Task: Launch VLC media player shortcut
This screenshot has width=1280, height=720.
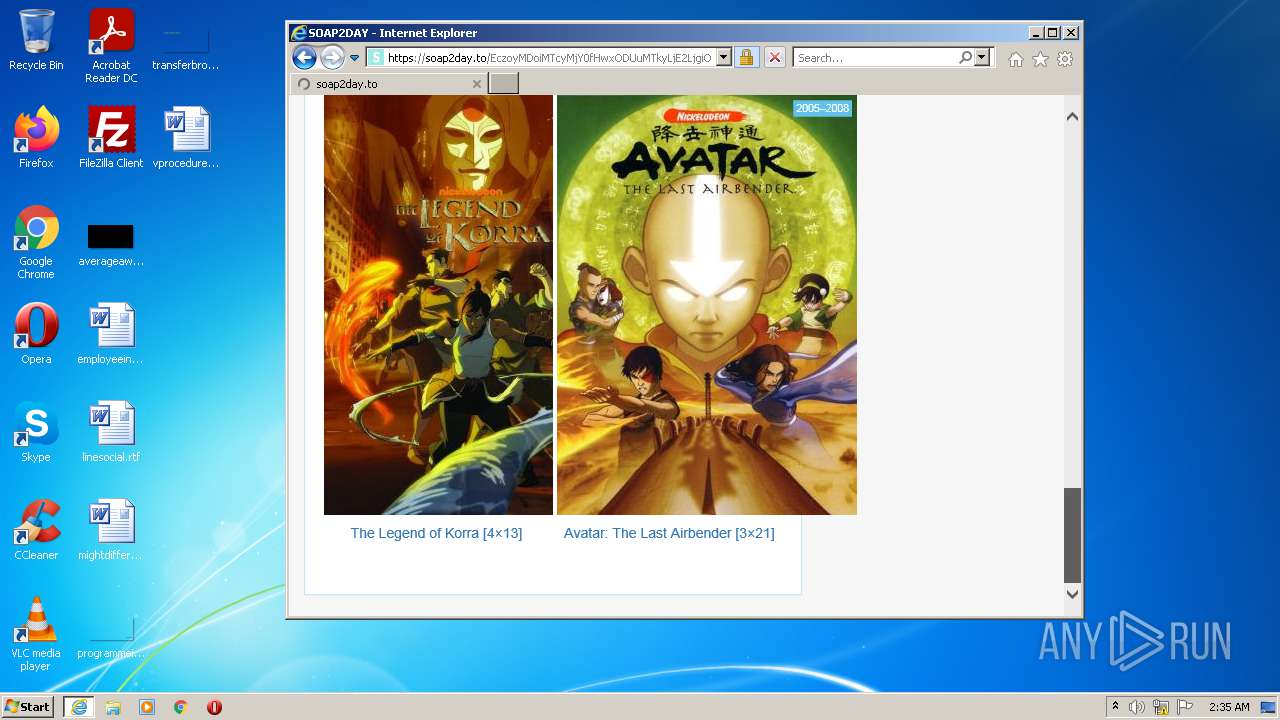Action: [36, 634]
